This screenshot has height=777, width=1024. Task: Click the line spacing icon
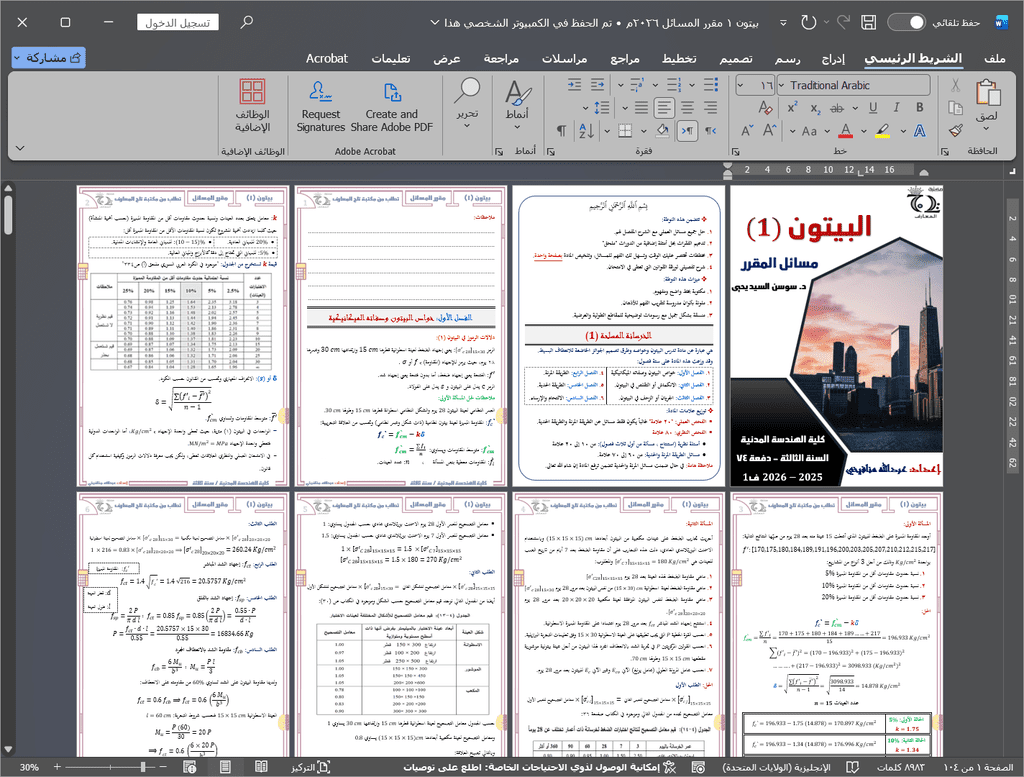[x=602, y=108]
